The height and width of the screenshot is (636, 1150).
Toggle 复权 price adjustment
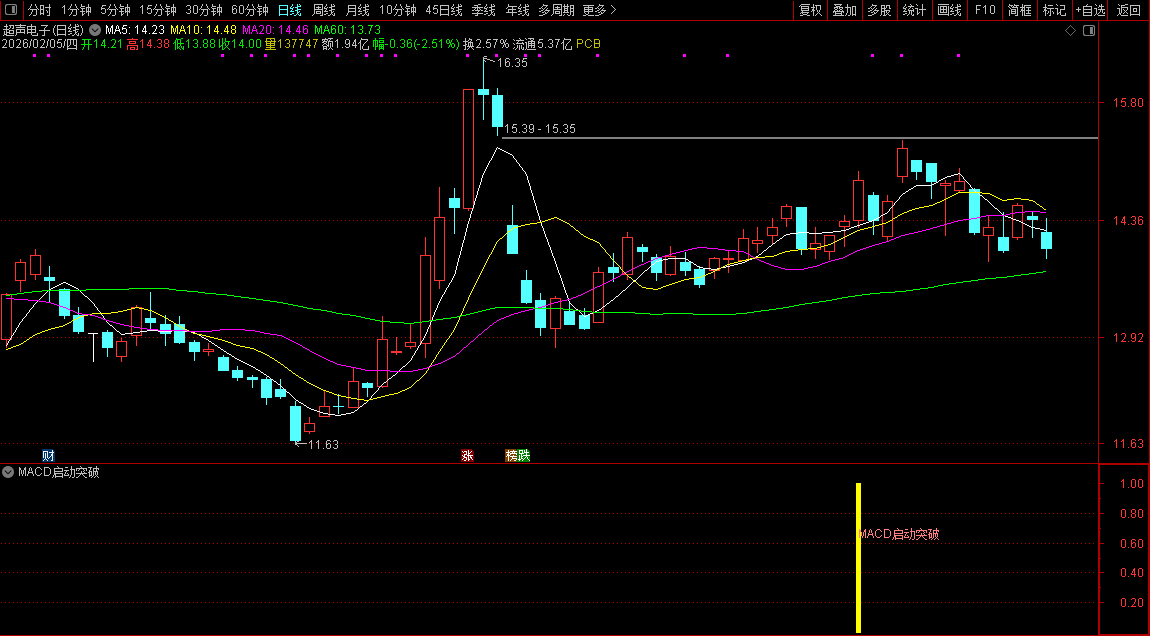click(810, 10)
